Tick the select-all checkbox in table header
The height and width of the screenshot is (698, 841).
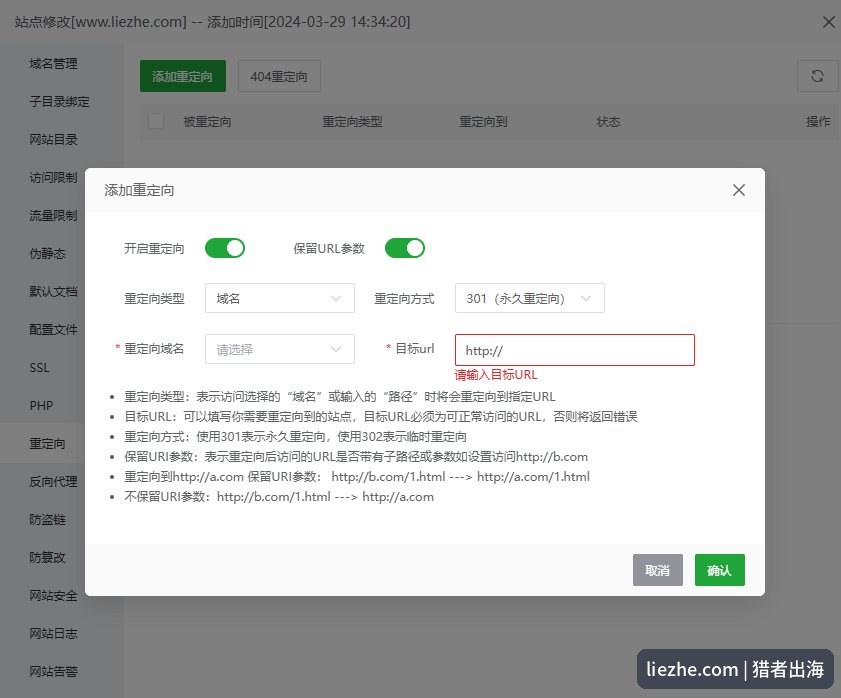[x=156, y=121]
